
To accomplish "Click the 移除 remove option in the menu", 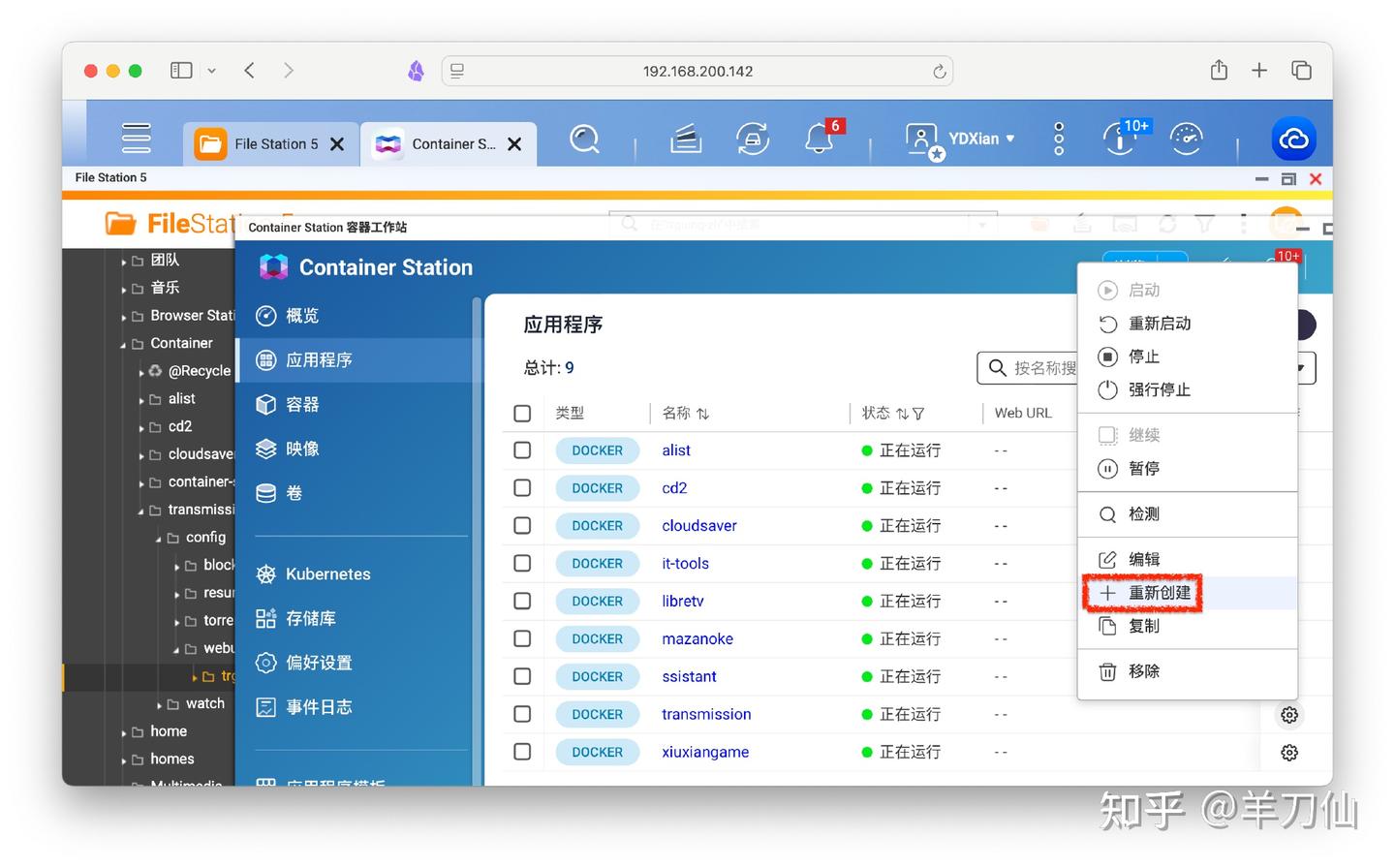I will [1143, 670].
